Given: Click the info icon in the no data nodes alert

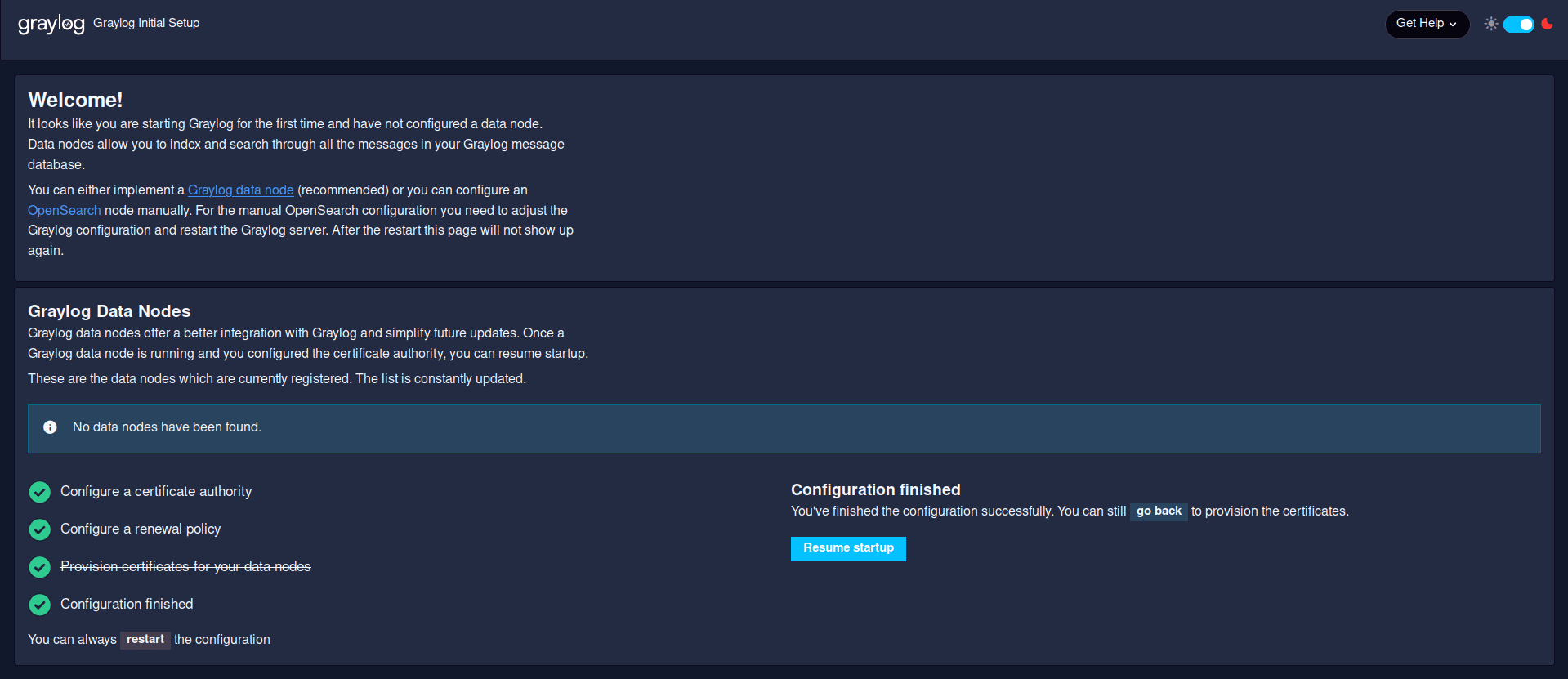Looking at the screenshot, I should point(50,427).
